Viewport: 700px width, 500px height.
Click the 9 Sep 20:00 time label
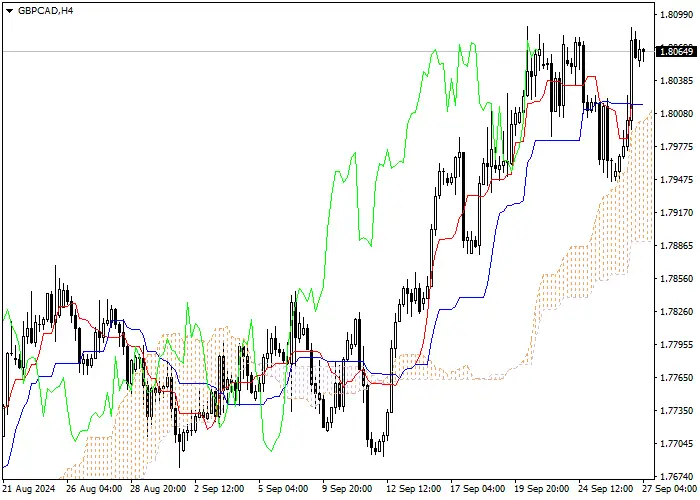click(348, 489)
